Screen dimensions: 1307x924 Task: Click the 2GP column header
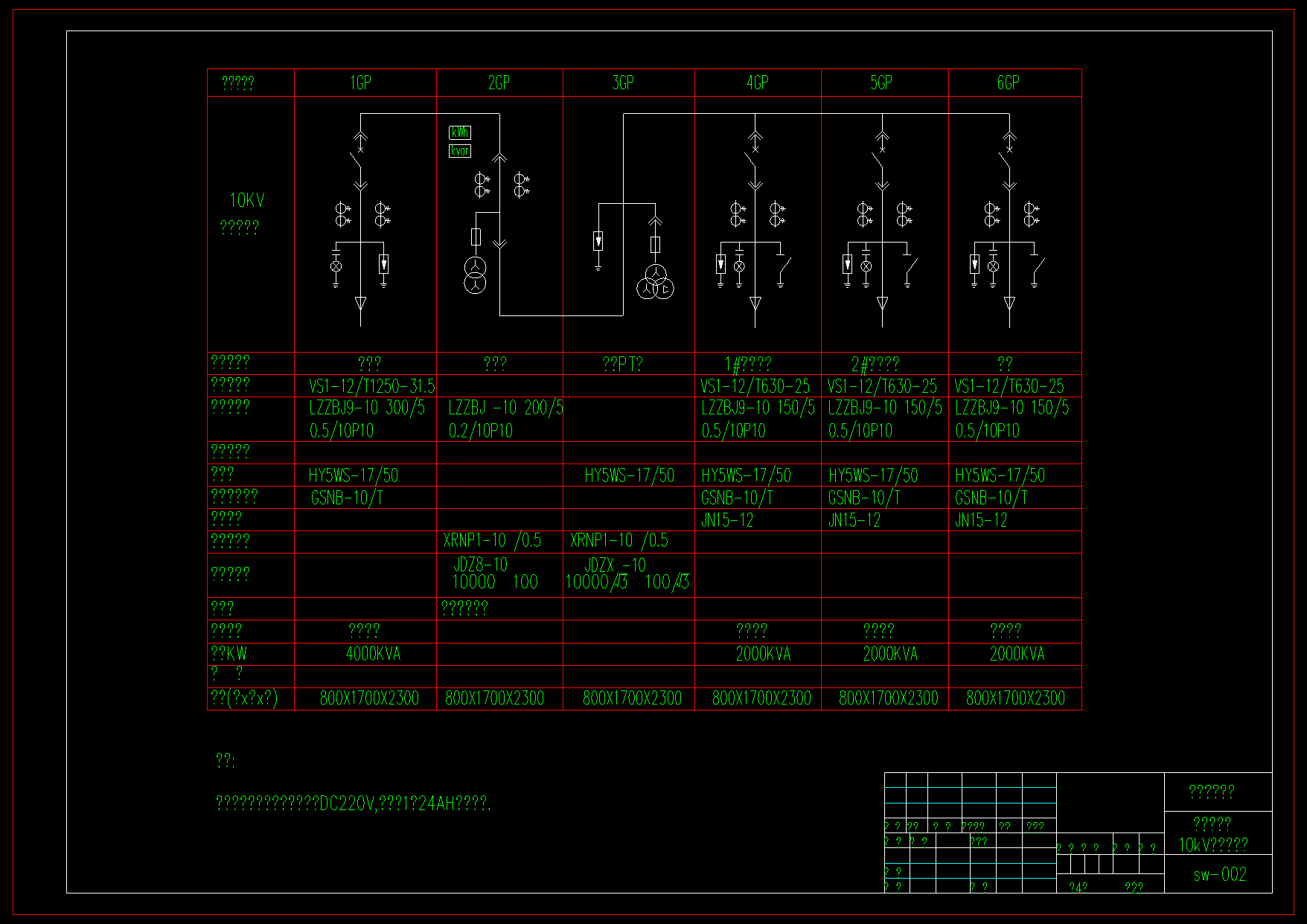pos(499,83)
